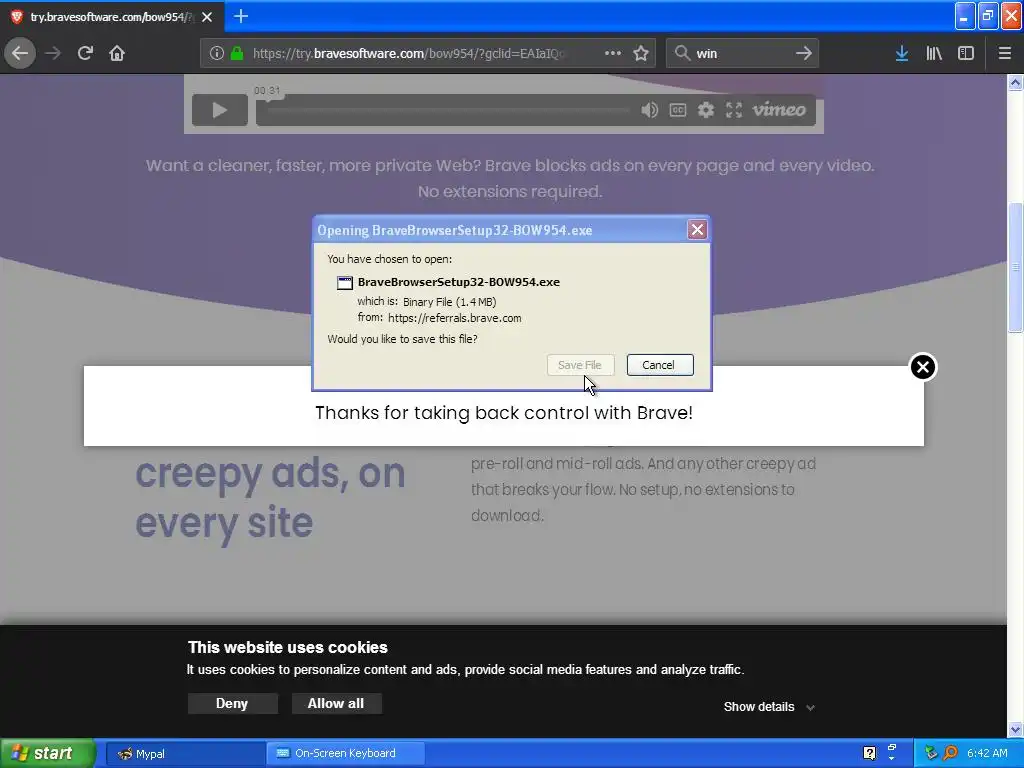Image resolution: width=1024 pixels, height=768 pixels.
Task: Dismiss the thanks popup with X
Action: click(x=923, y=367)
